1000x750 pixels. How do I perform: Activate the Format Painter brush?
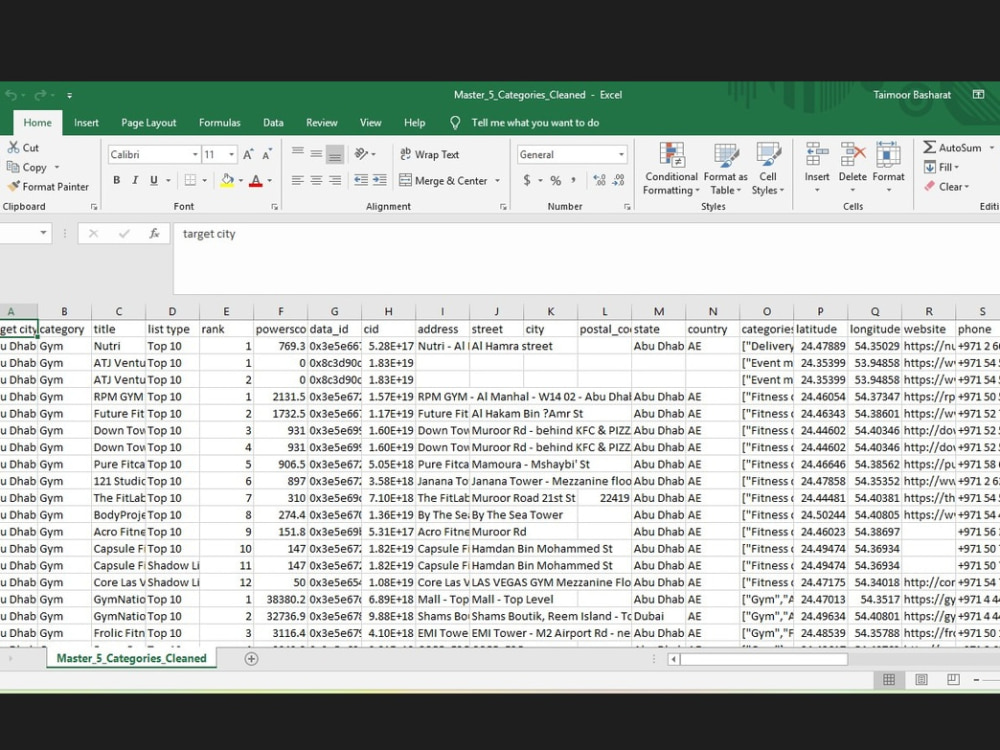tap(13, 186)
